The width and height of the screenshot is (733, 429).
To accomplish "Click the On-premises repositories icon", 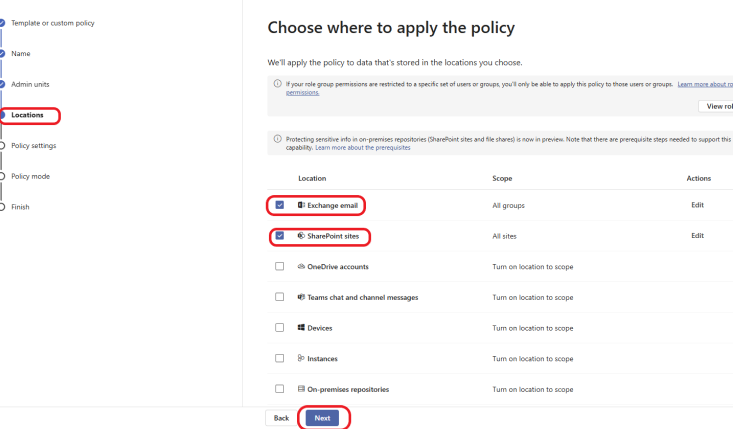I will (x=301, y=389).
